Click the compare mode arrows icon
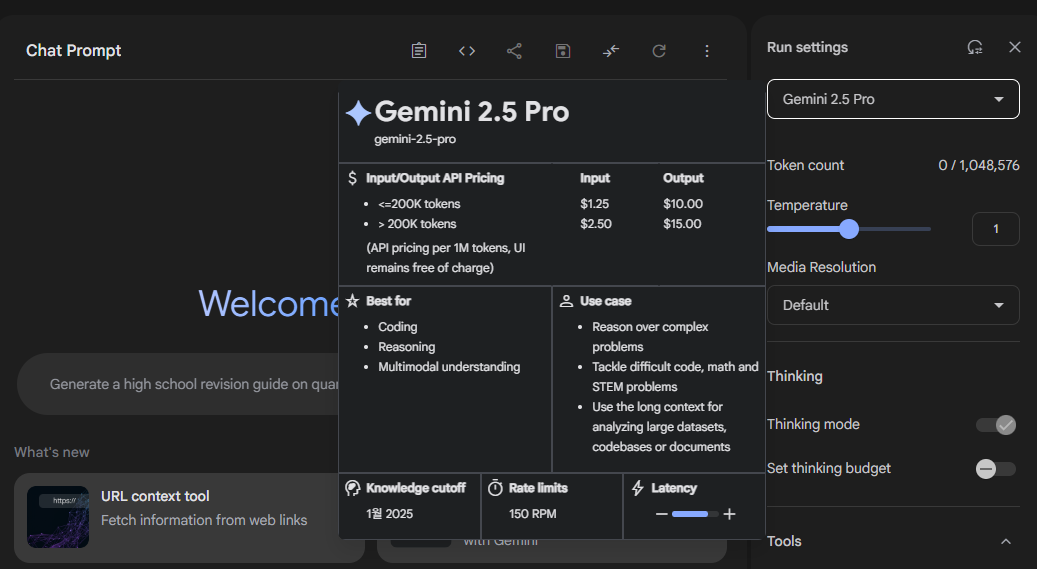Screen dimensions: 1037x569 (611, 51)
